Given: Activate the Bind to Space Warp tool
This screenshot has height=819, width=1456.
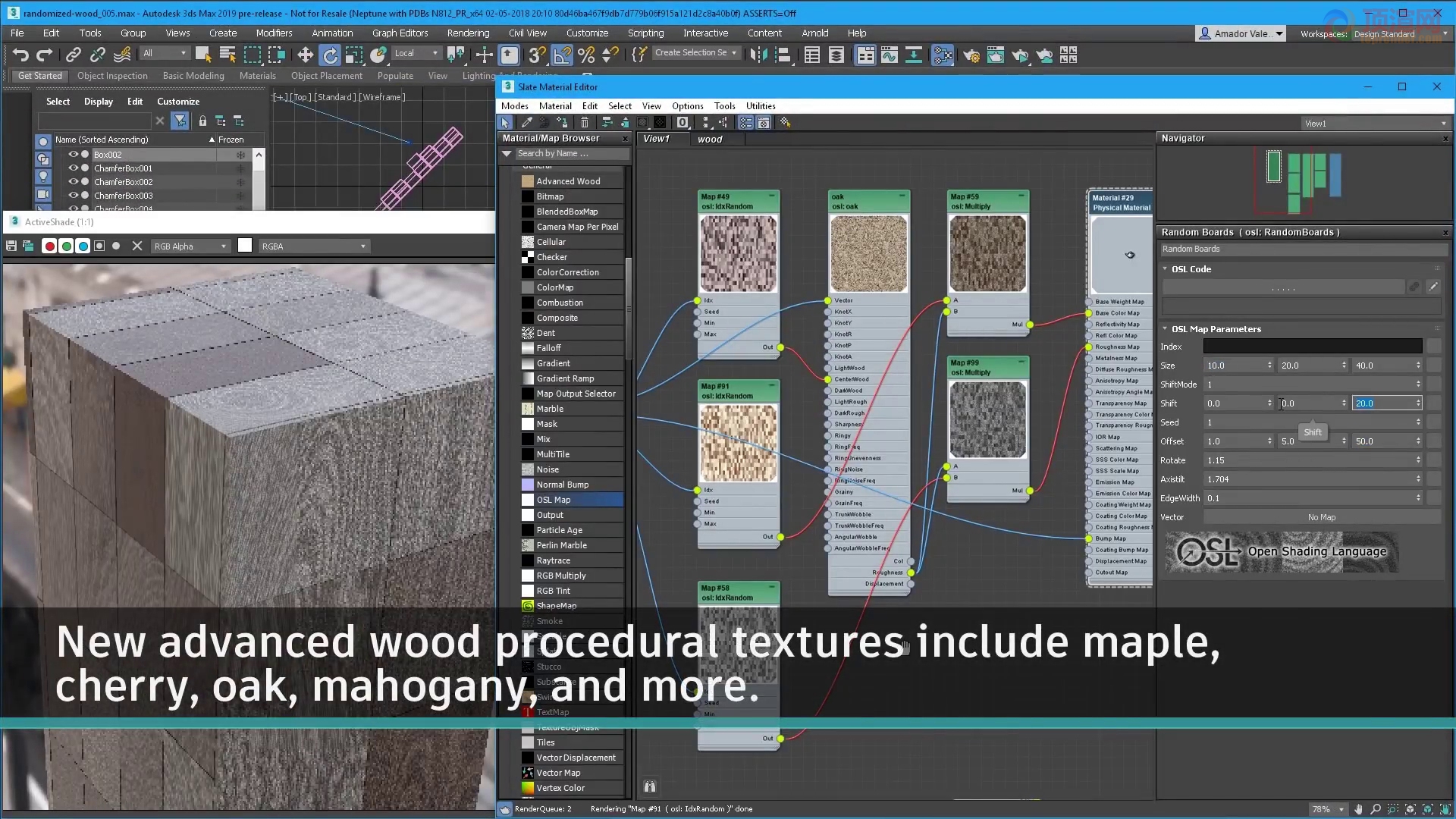Looking at the screenshot, I should pos(122,55).
